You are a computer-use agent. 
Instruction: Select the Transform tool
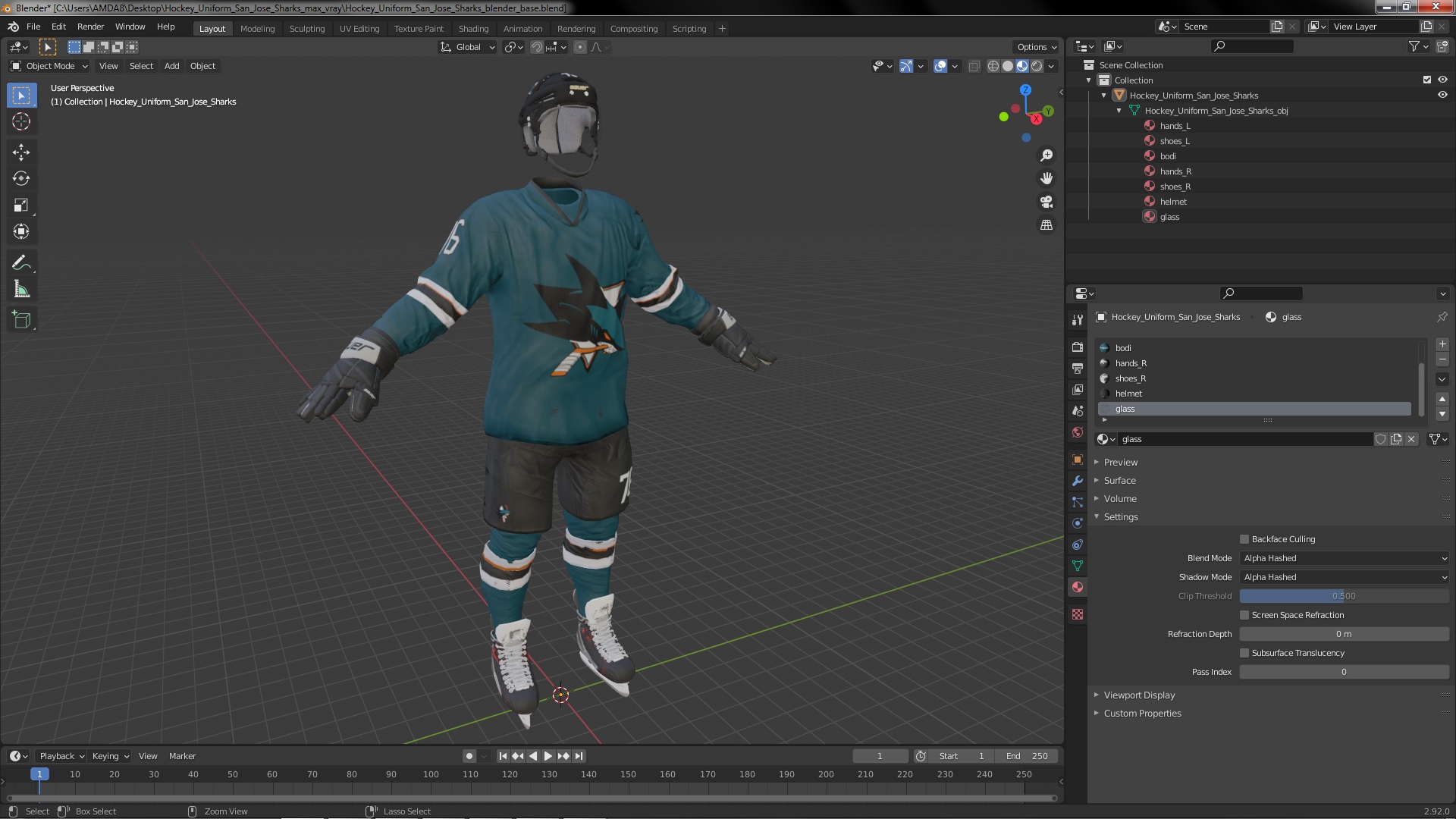coord(21,232)
